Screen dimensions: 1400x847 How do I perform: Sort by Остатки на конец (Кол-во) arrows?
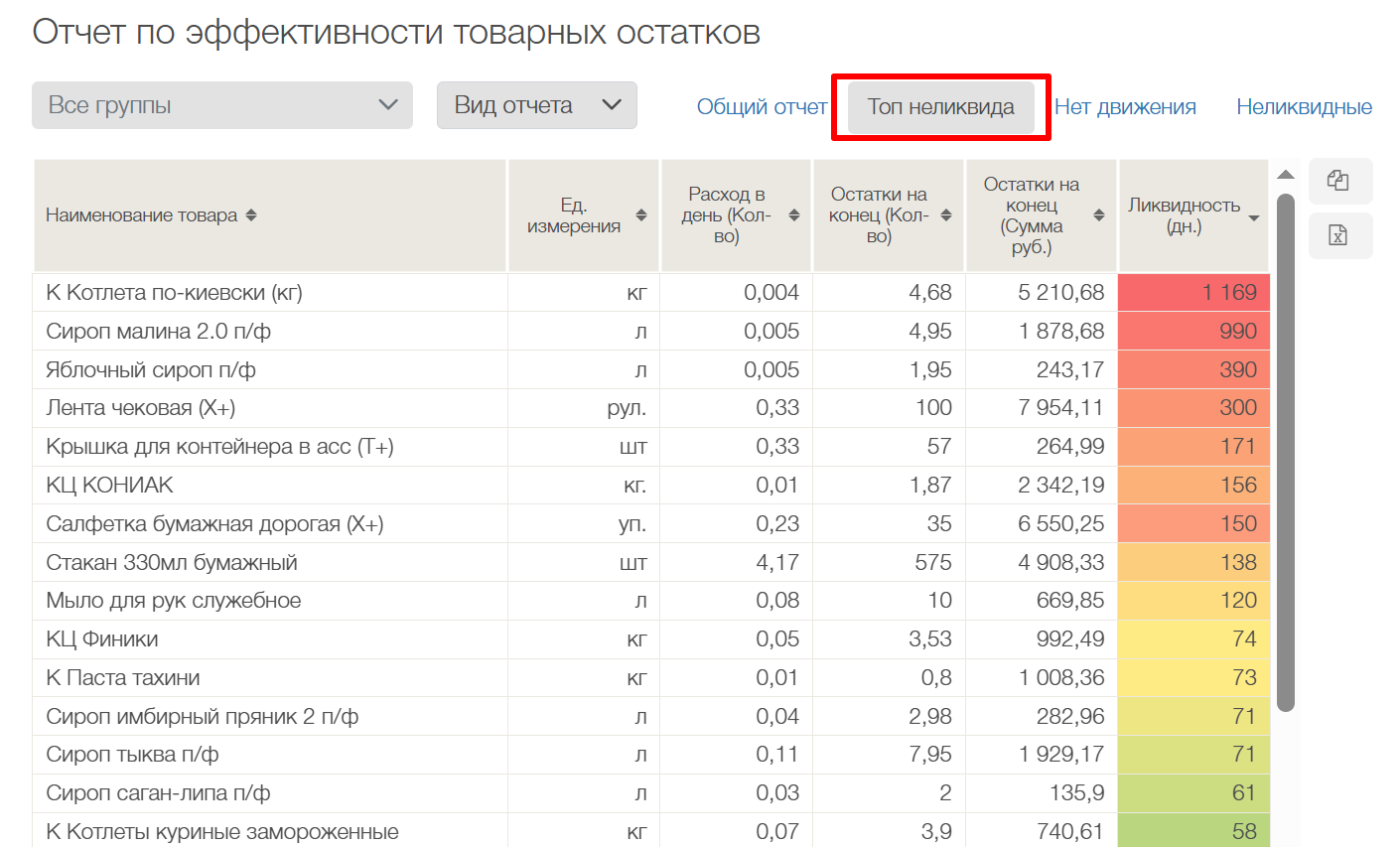pyautogui.click(x=946, y=215)
